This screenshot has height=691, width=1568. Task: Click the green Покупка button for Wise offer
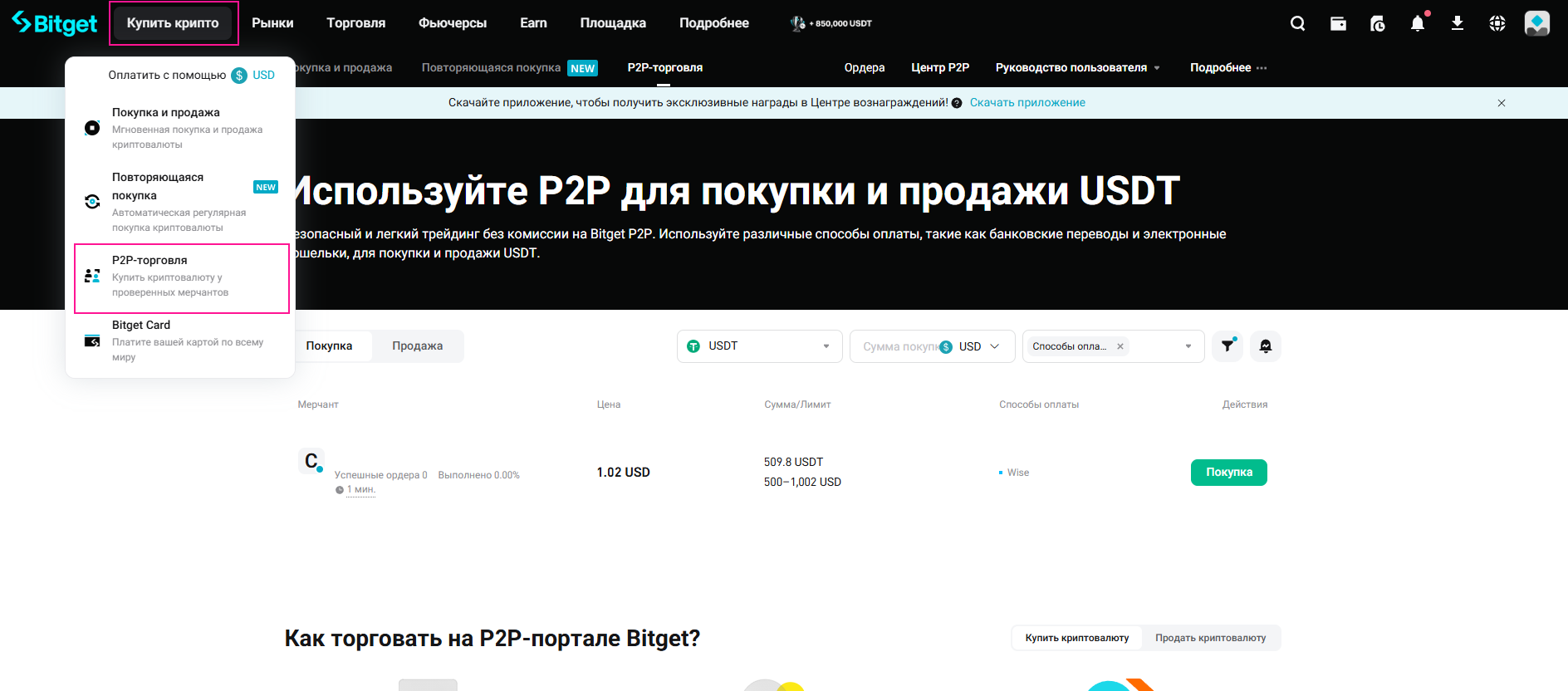tap(1228, 473)
